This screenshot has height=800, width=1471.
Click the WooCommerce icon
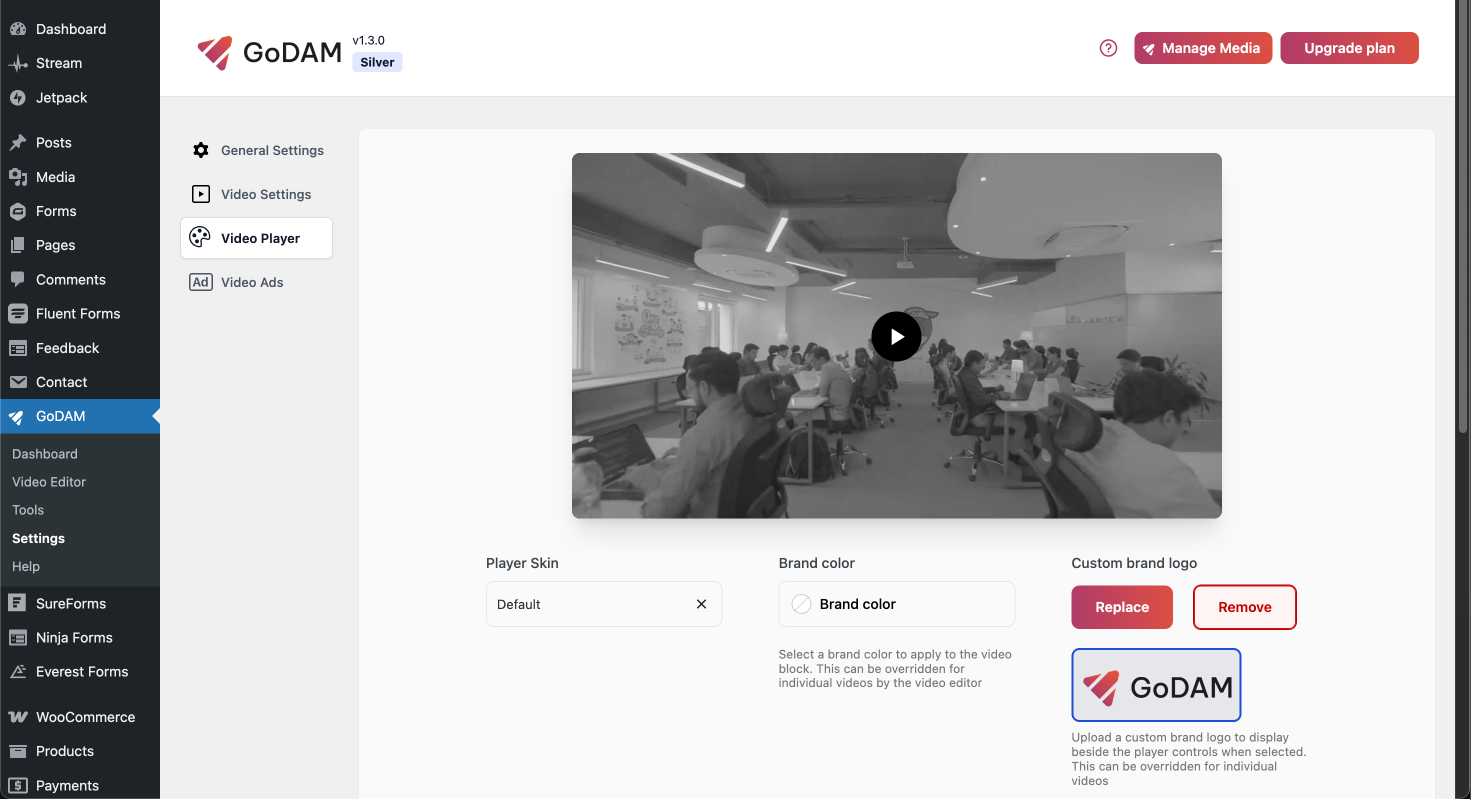point(18,717)
